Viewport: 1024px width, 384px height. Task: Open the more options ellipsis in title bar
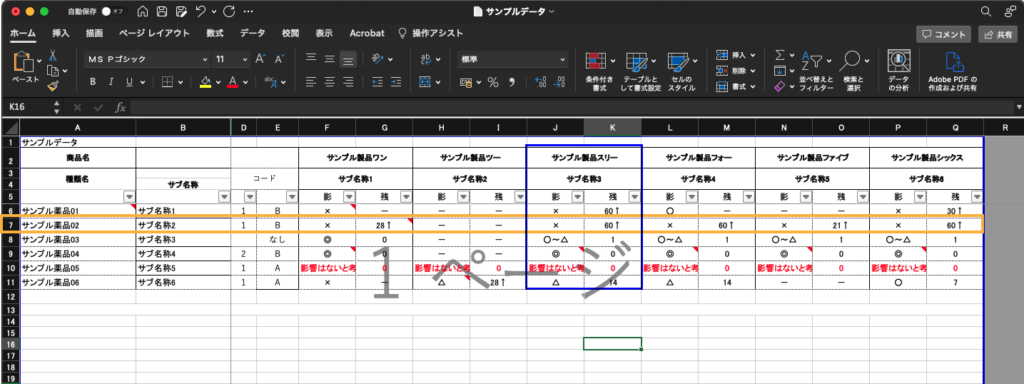[x=248, y=11]
